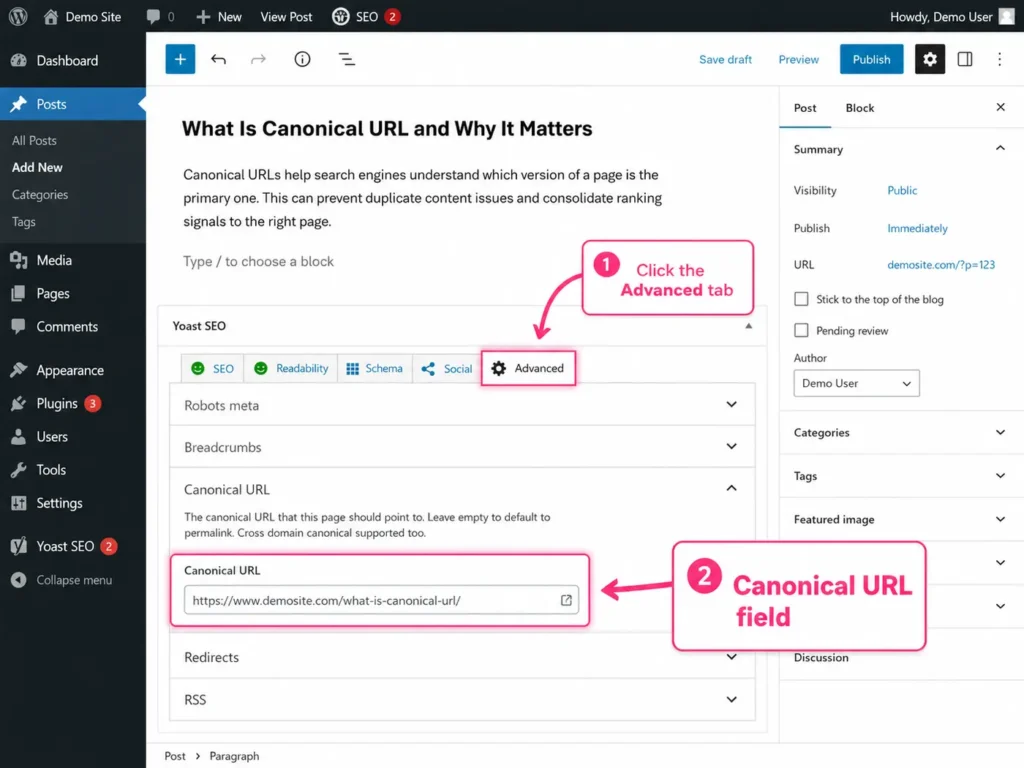Close the settings sidebar
The width and height of the screenshot is (1024, 768).
point(1000,107)
